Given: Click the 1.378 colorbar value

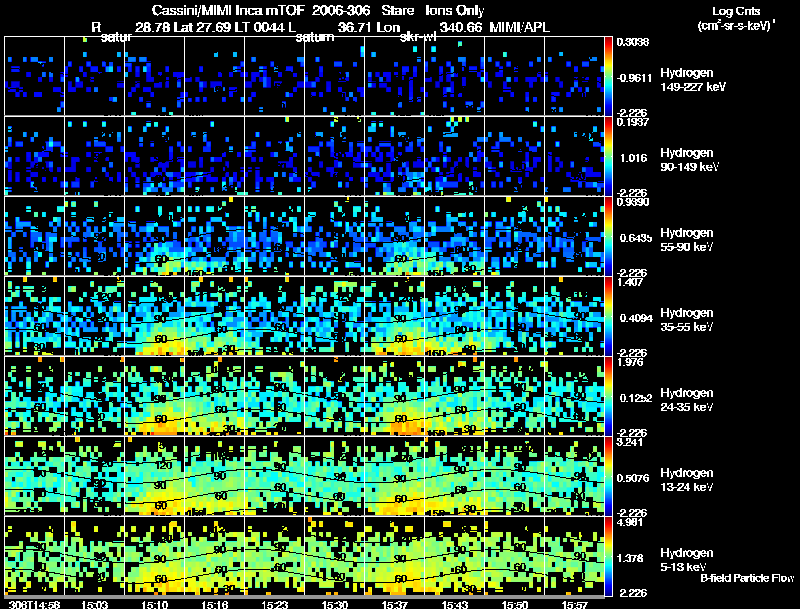Looking at the screenshot, I should coord(630,559).
